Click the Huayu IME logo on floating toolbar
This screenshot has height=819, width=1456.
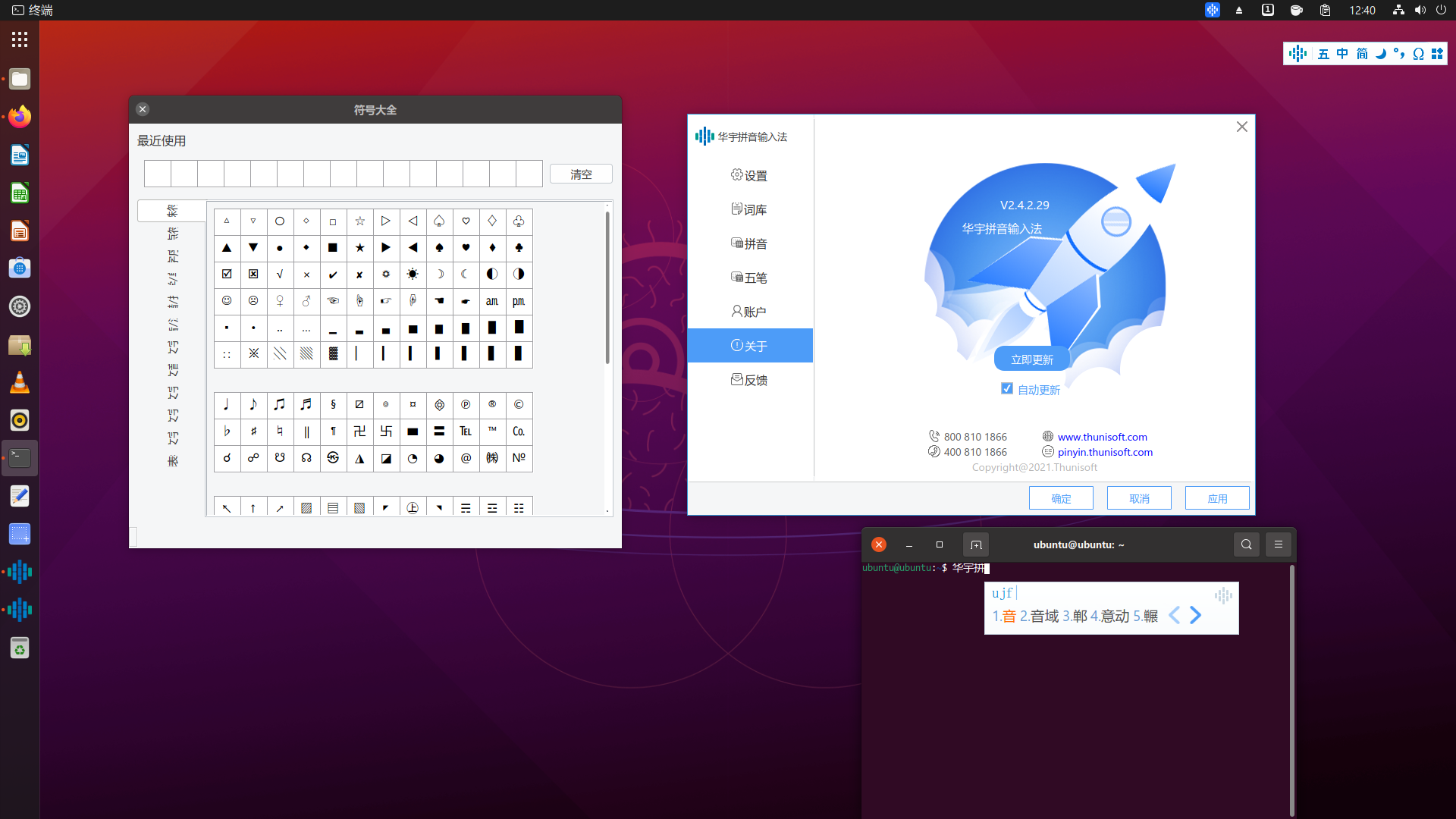coord(1298,53)
